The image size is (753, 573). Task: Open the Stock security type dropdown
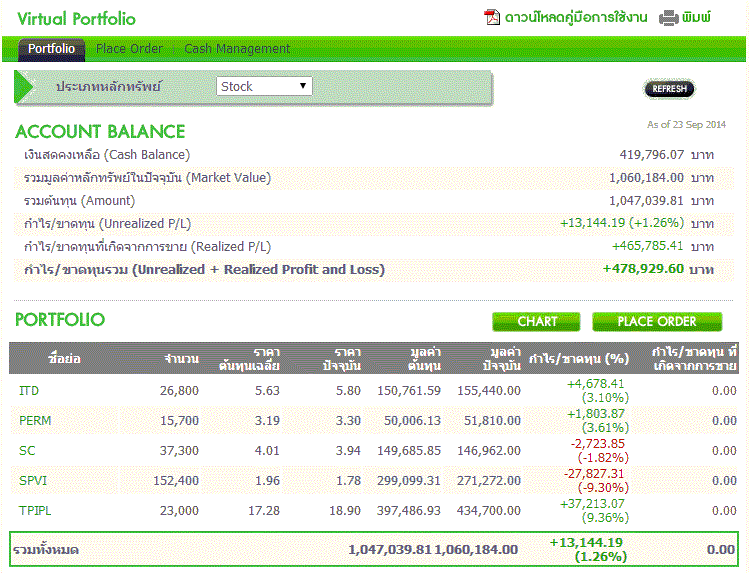[264, 87]
